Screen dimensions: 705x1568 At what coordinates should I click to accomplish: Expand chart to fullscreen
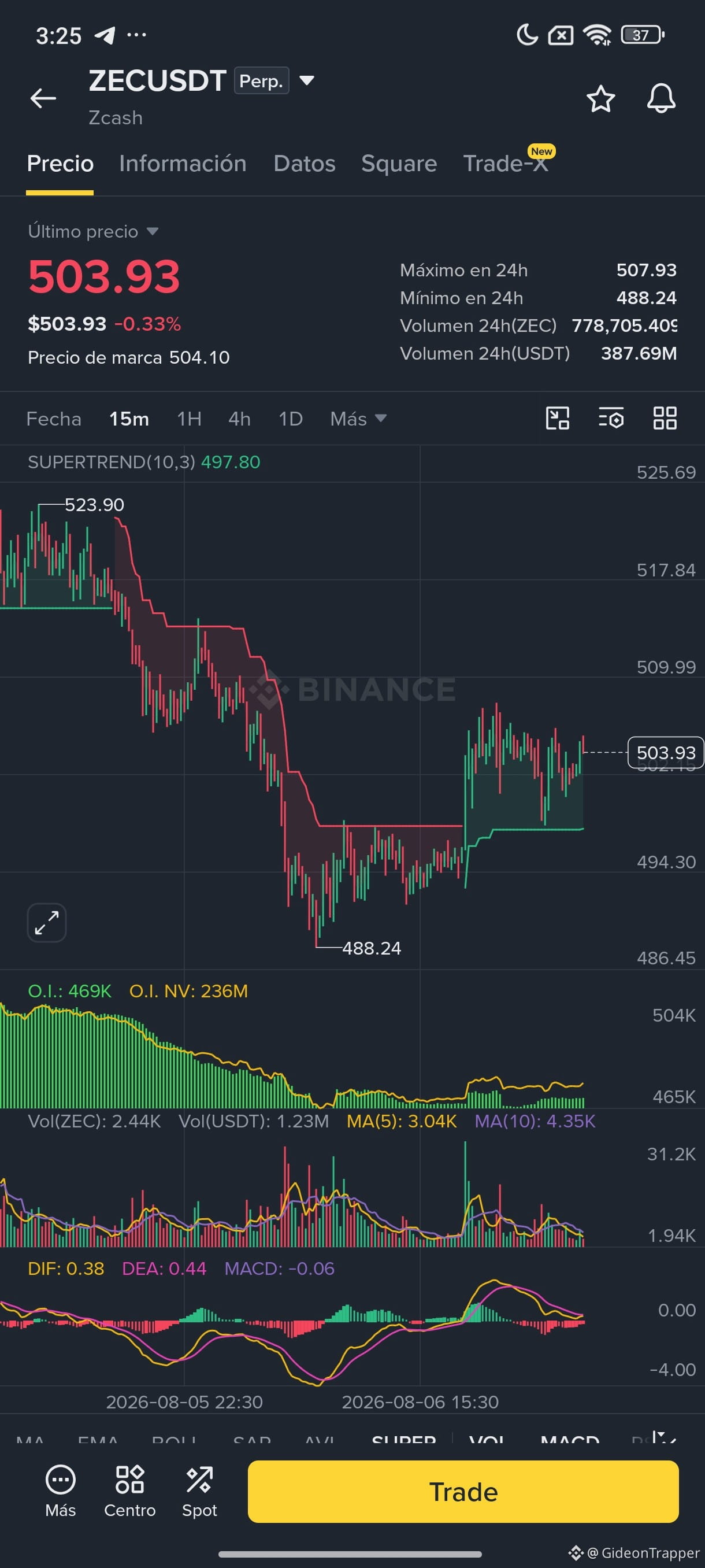[47, 922]
